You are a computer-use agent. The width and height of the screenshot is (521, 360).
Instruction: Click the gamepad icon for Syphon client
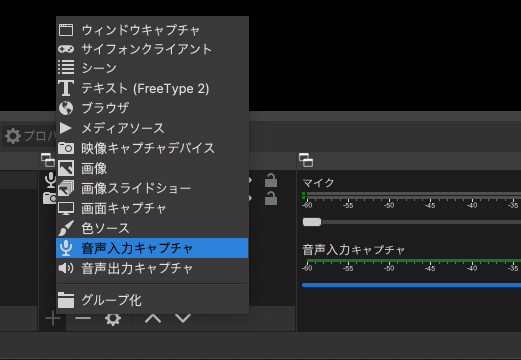tap(66, 49)
